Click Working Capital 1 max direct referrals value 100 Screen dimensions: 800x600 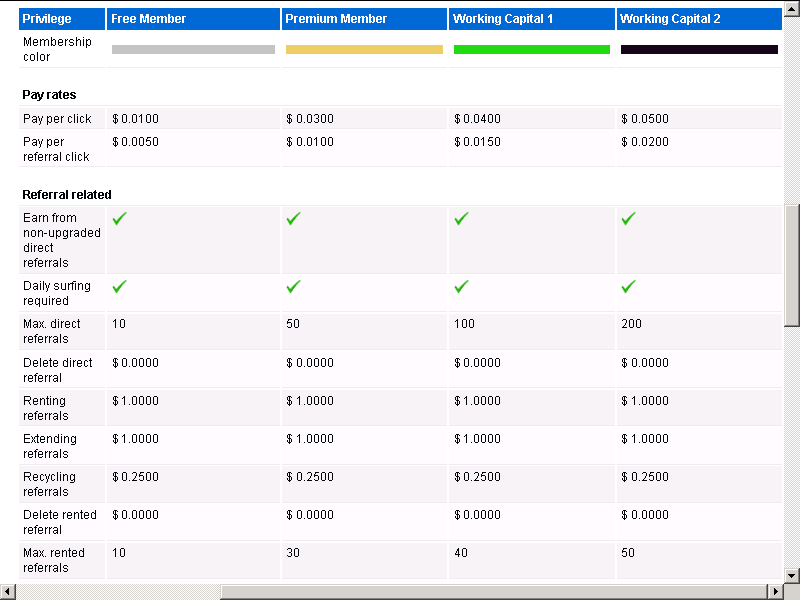(x=464, y=324)
